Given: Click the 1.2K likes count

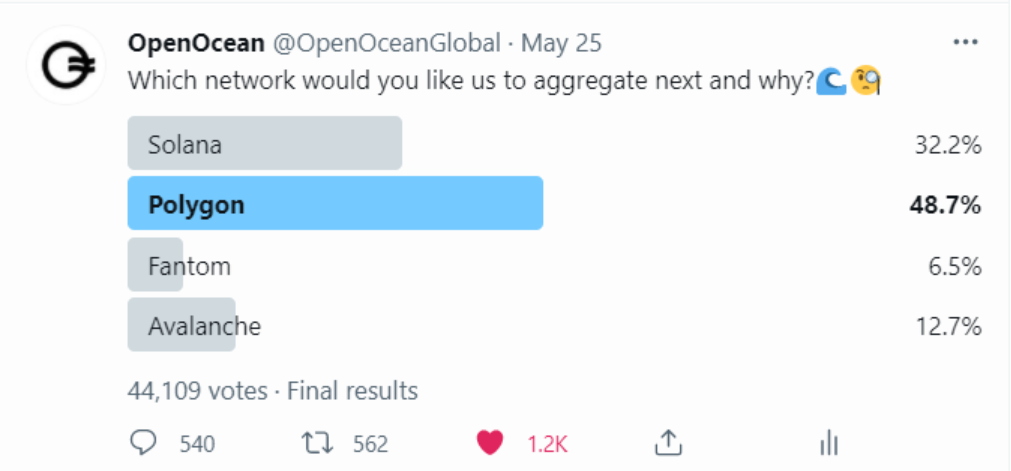Looking at the screenshot, I should (x=547, y=444).
